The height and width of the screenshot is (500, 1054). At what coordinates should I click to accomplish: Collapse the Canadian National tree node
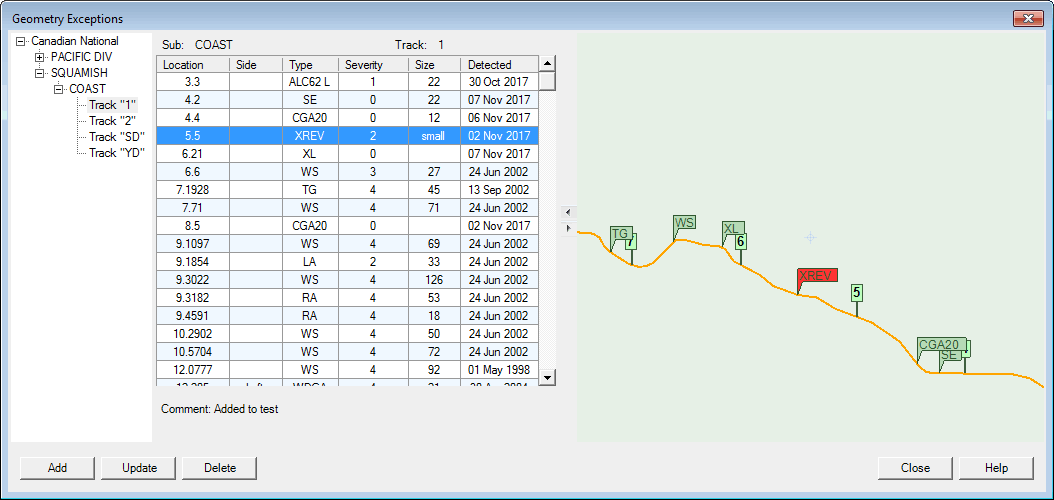21,41
